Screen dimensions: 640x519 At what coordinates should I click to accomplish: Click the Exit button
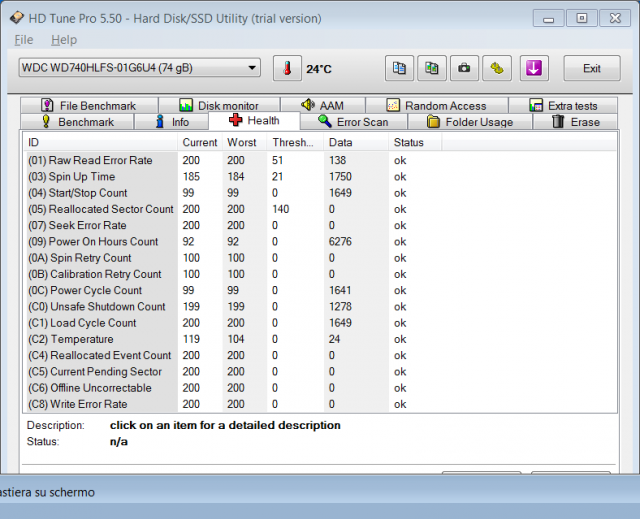(591, 69)
